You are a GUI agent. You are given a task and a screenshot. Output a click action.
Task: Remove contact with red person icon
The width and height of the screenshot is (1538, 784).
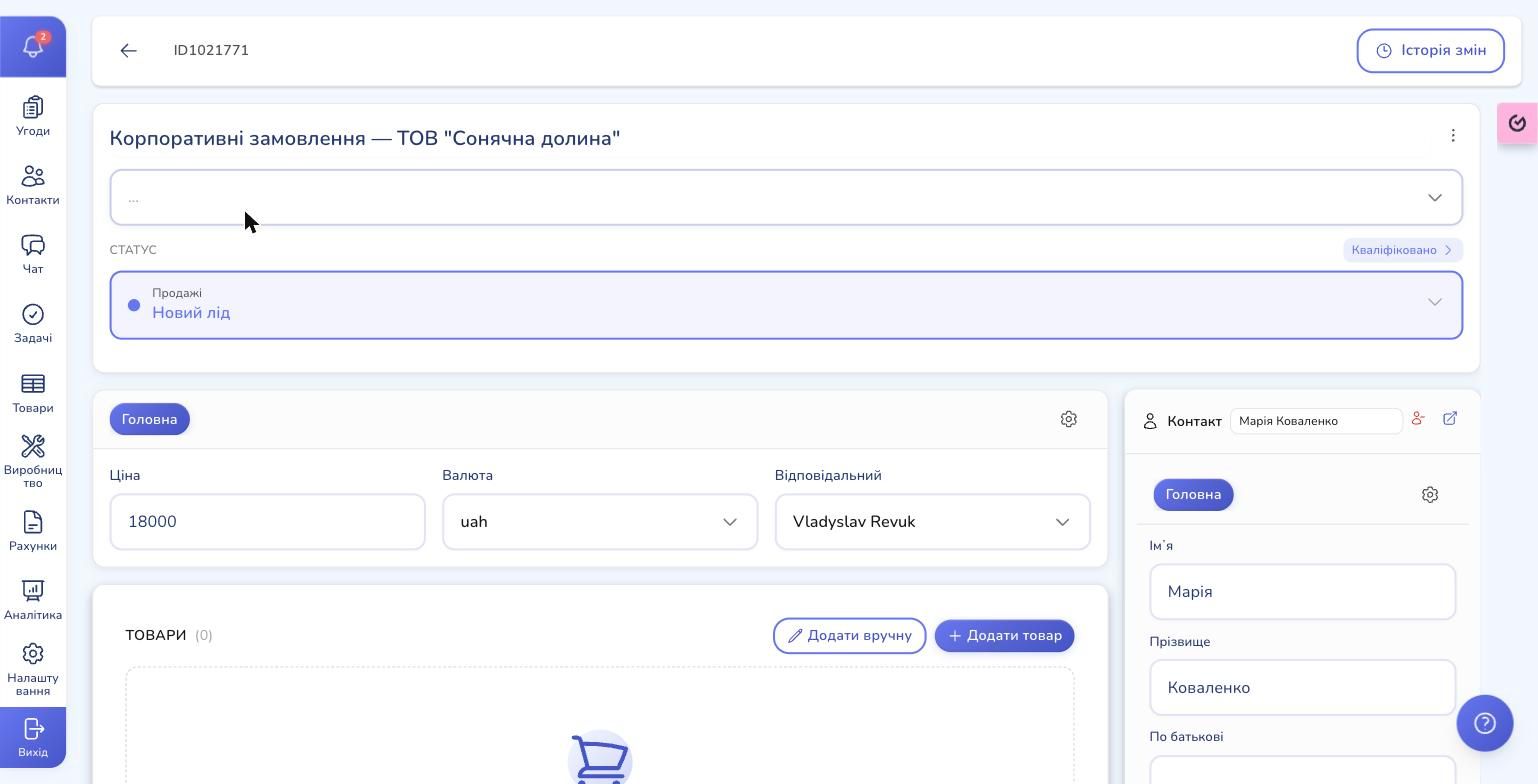1418,418
